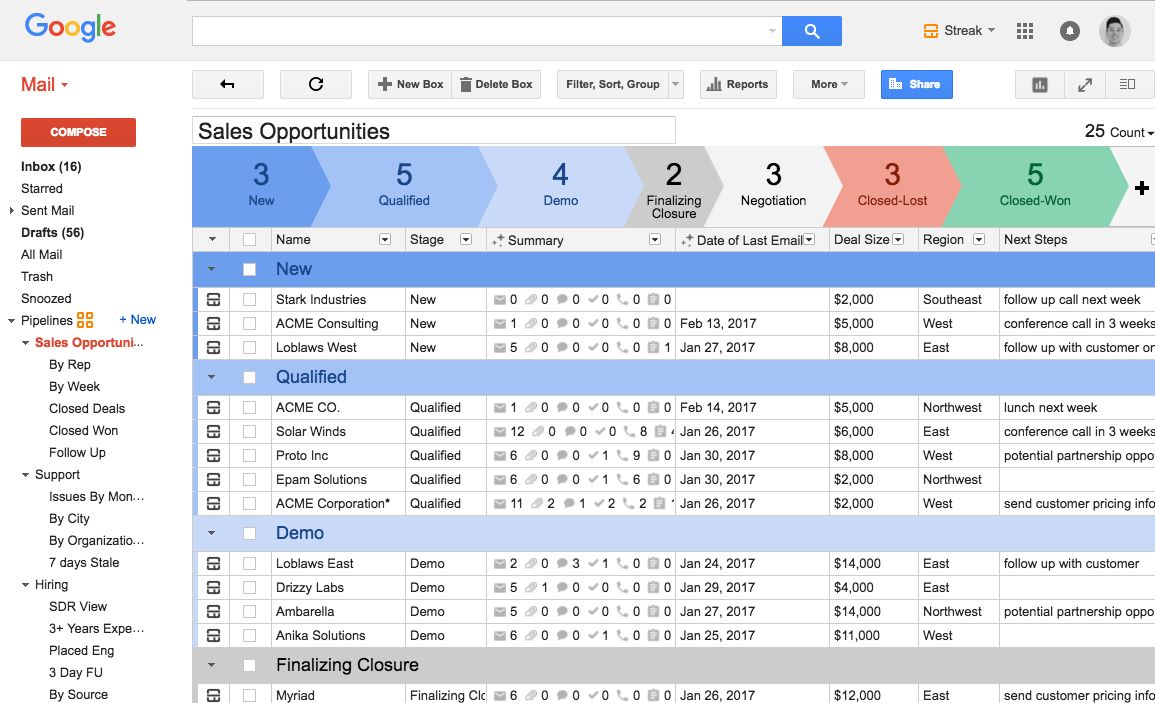The height and width of the screenshot is (703, 1155).
Task: Open box icon for Loblaws East row
Action: coord(214,563)
